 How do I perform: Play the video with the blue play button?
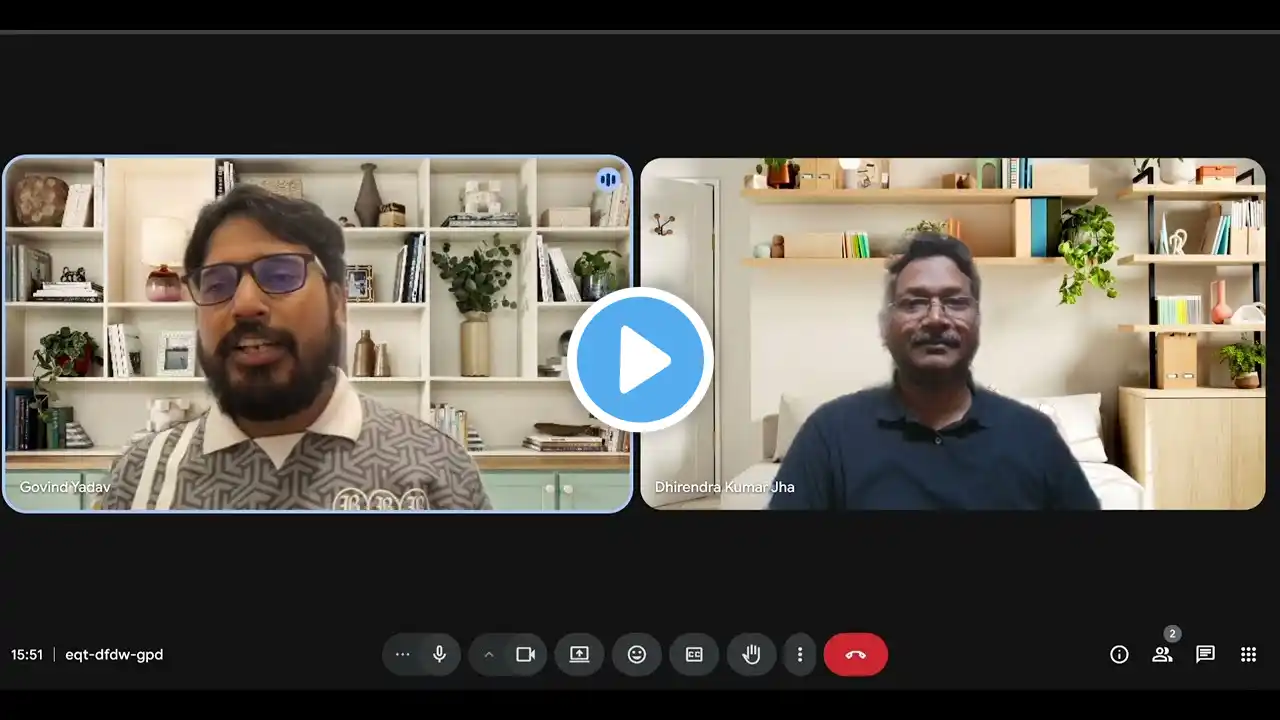[x=640, y=360]
